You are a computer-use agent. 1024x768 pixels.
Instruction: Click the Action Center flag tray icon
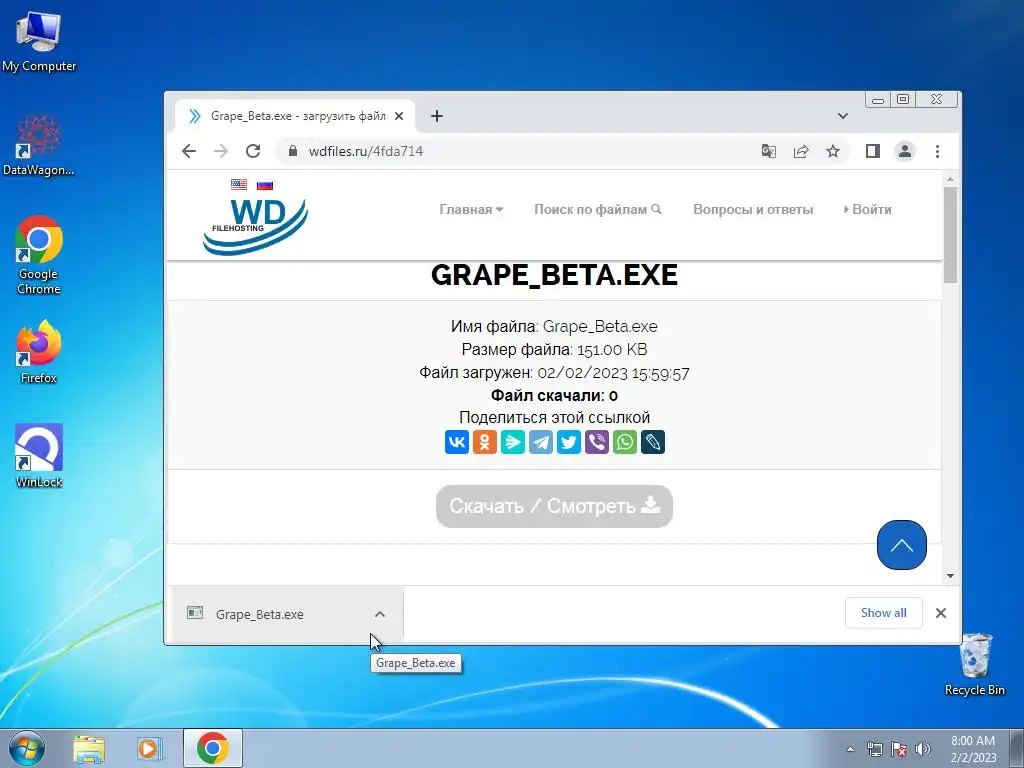(899, 749)
